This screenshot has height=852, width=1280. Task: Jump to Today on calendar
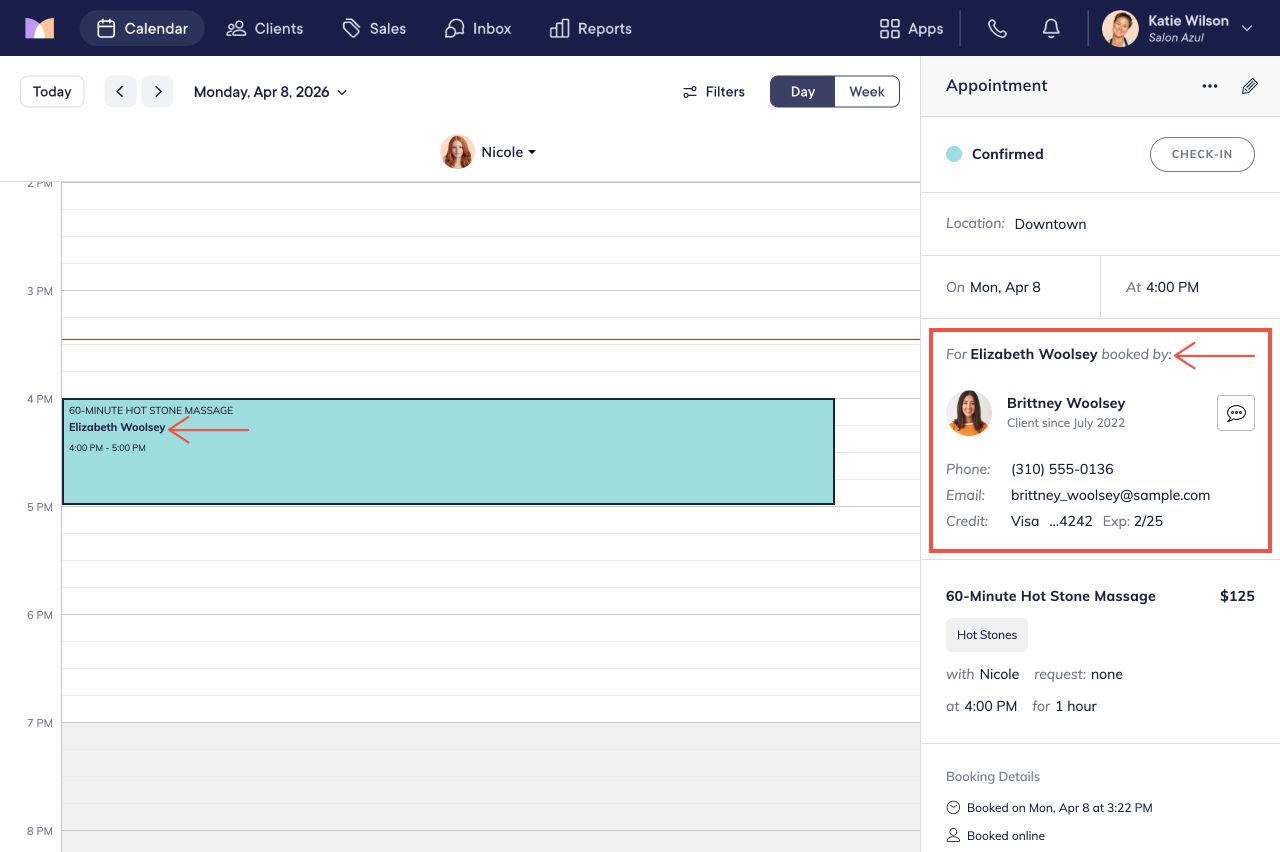point(52,92)
